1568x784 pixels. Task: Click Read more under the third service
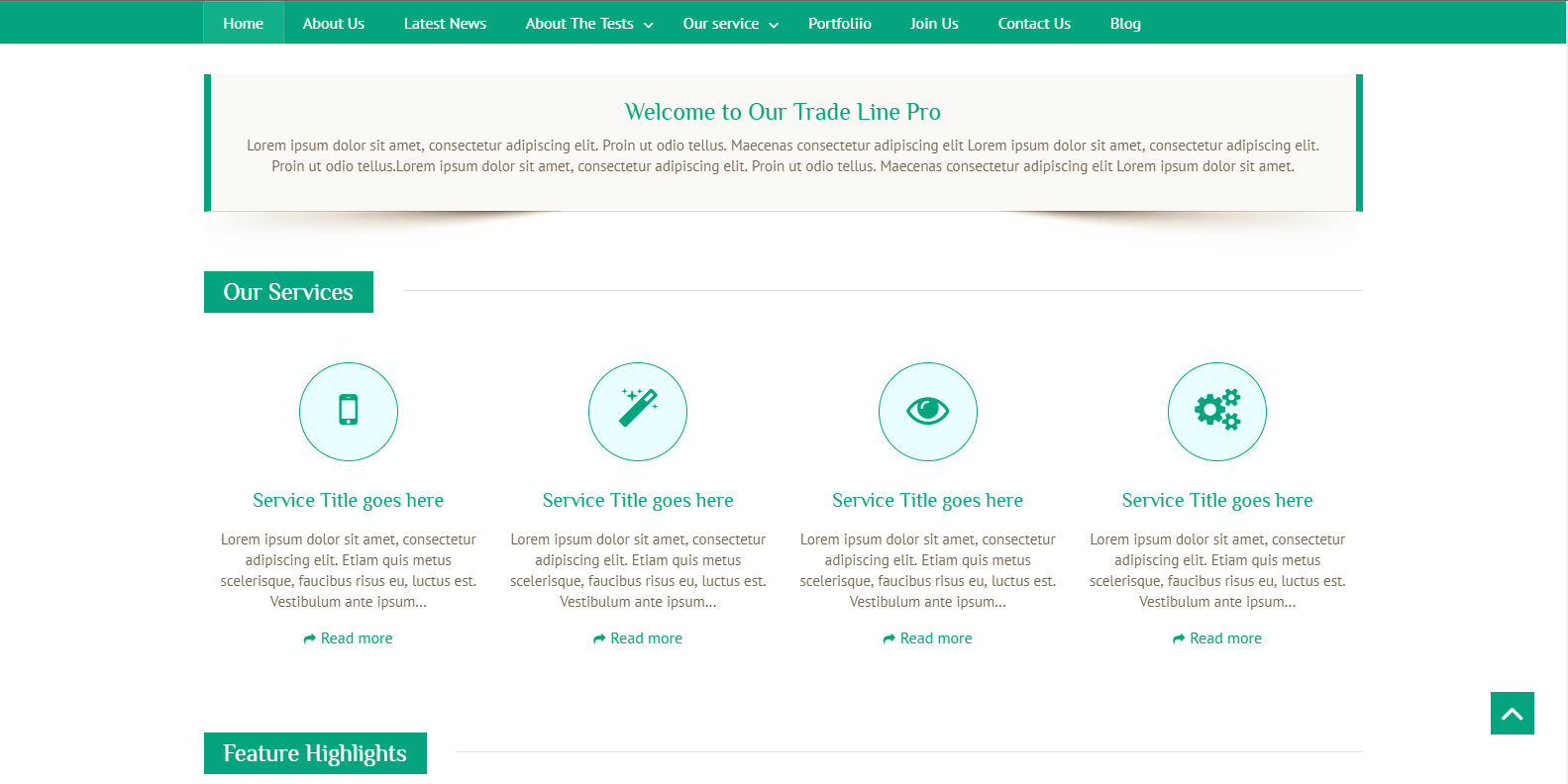[x=936, y=638]
